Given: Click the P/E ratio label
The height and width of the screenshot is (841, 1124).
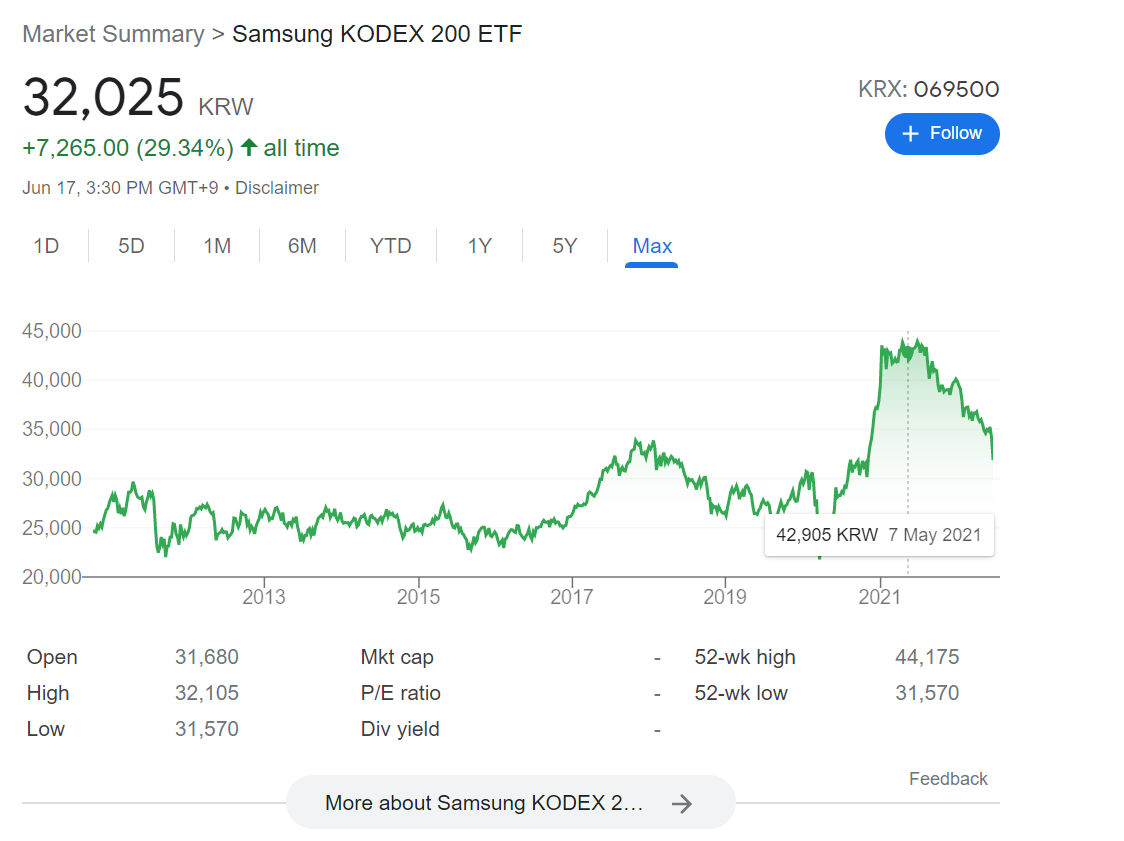Looking at the screenshot, I should (x=401, y=693).
